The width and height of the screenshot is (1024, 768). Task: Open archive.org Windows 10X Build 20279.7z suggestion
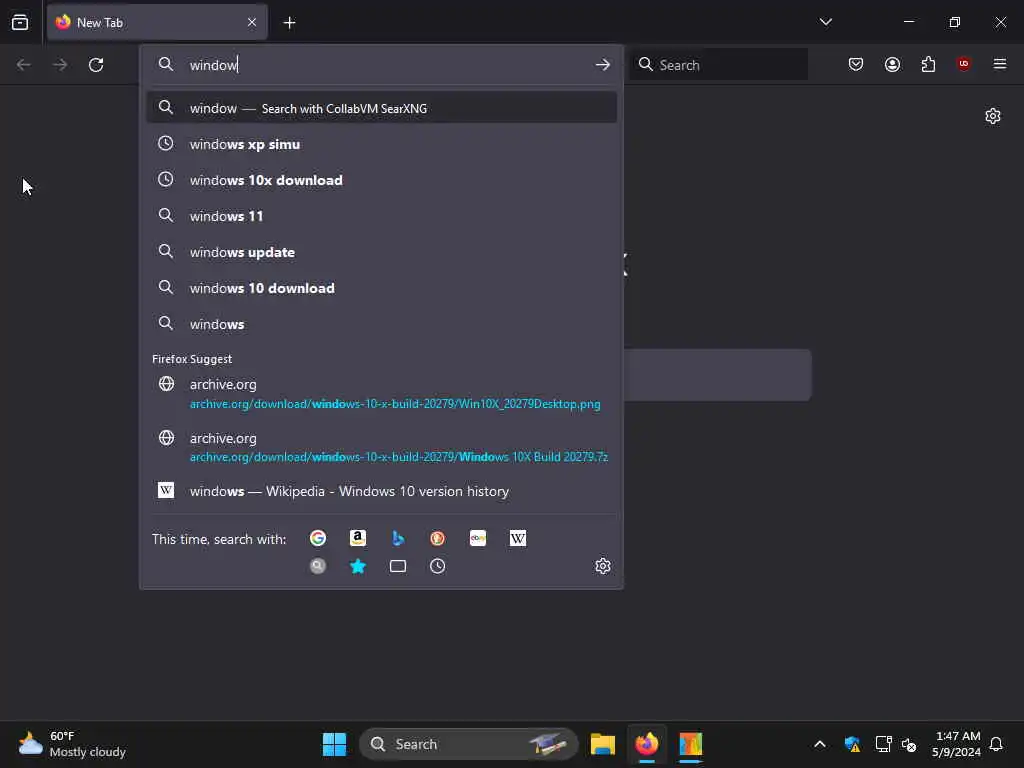(381, 447)
